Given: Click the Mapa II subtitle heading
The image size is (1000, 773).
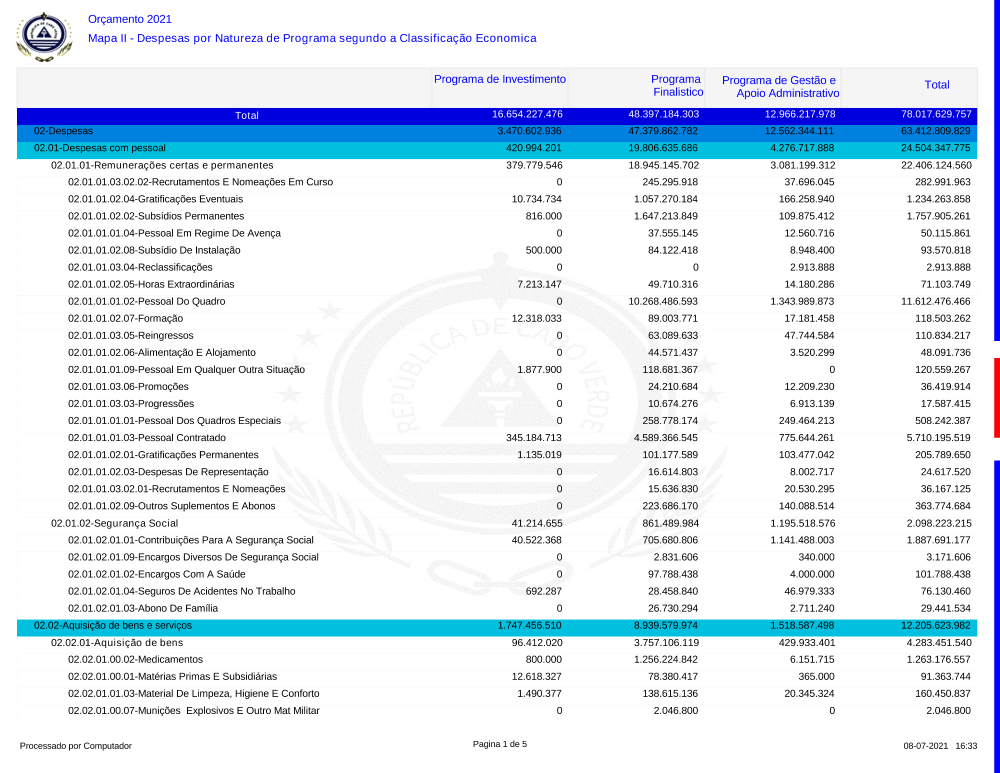Looking at the screenshot, I should 312,38.
